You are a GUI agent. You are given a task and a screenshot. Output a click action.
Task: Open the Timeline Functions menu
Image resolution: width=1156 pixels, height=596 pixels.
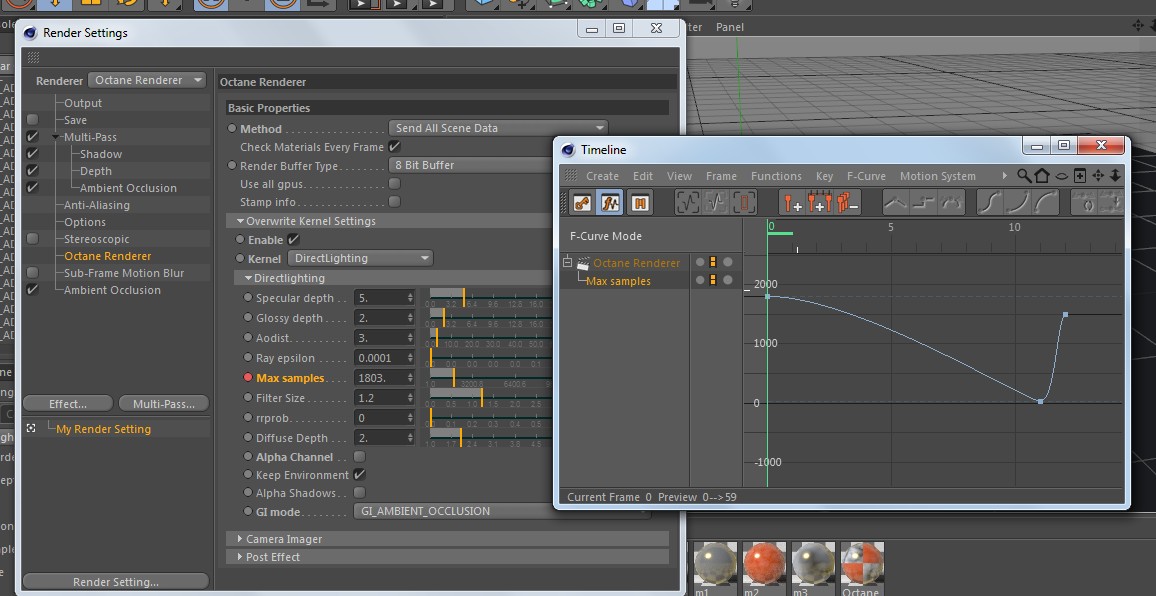(776, 176)
